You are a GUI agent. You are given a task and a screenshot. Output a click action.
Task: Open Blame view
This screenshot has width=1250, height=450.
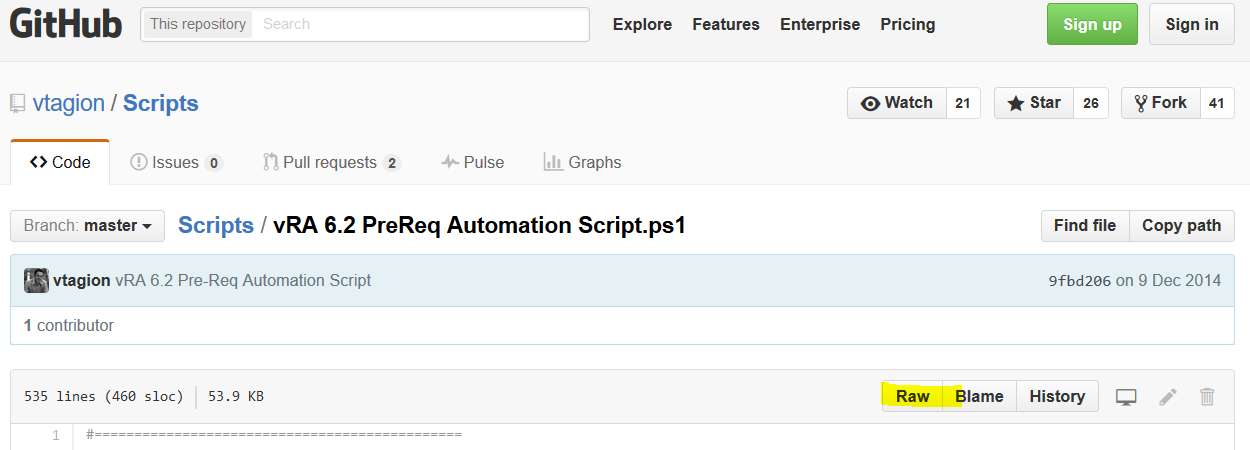pos(979,396)
